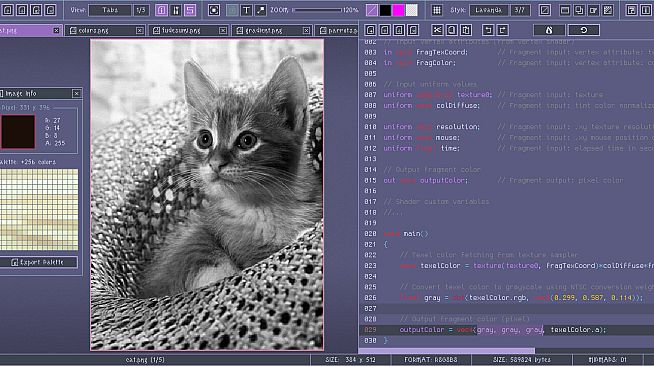Close the Image Info panel

coord(76,94)
